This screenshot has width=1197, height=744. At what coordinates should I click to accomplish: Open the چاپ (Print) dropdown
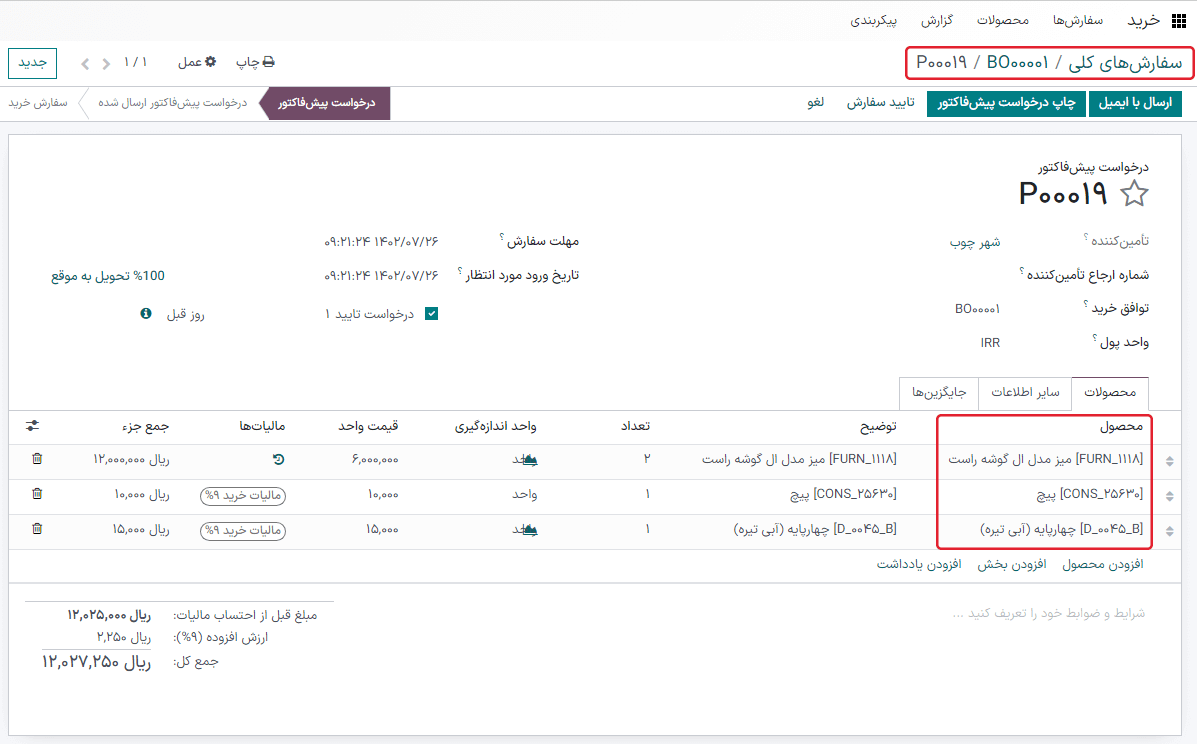tap(255, 62)
